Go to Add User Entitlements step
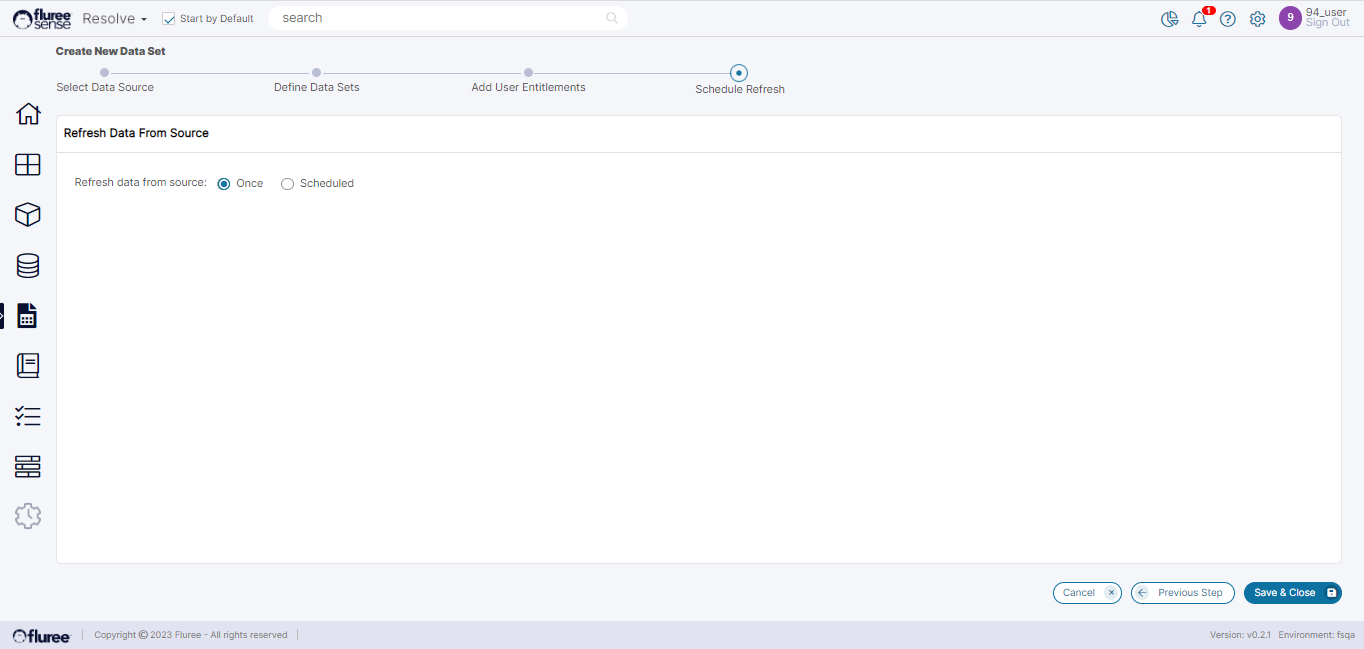Screen dimensions: 1364x649 coord(528,73)
